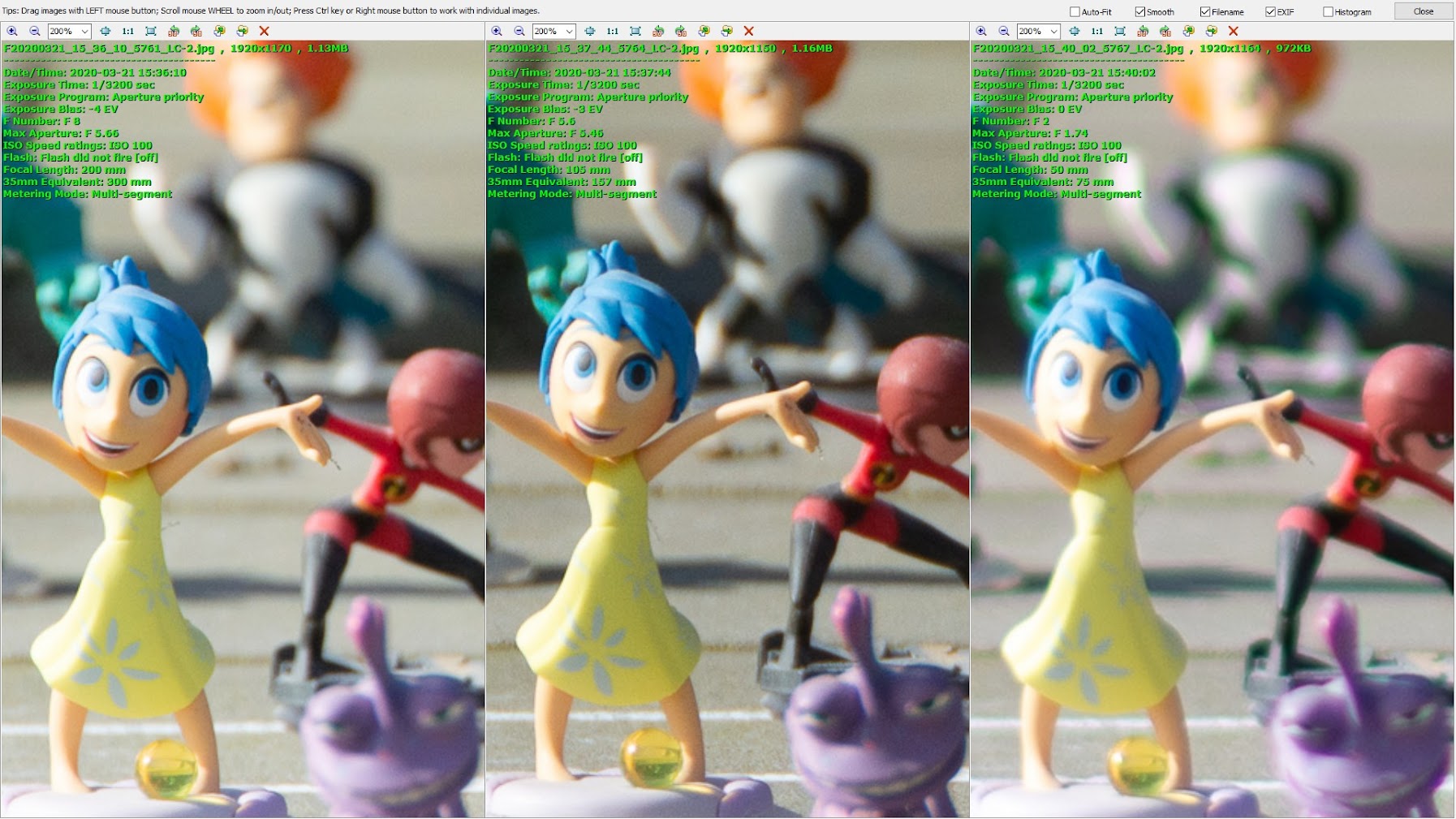1456x819 pixels.
Task: Close the image comparison window
Action: [1423, 11]
